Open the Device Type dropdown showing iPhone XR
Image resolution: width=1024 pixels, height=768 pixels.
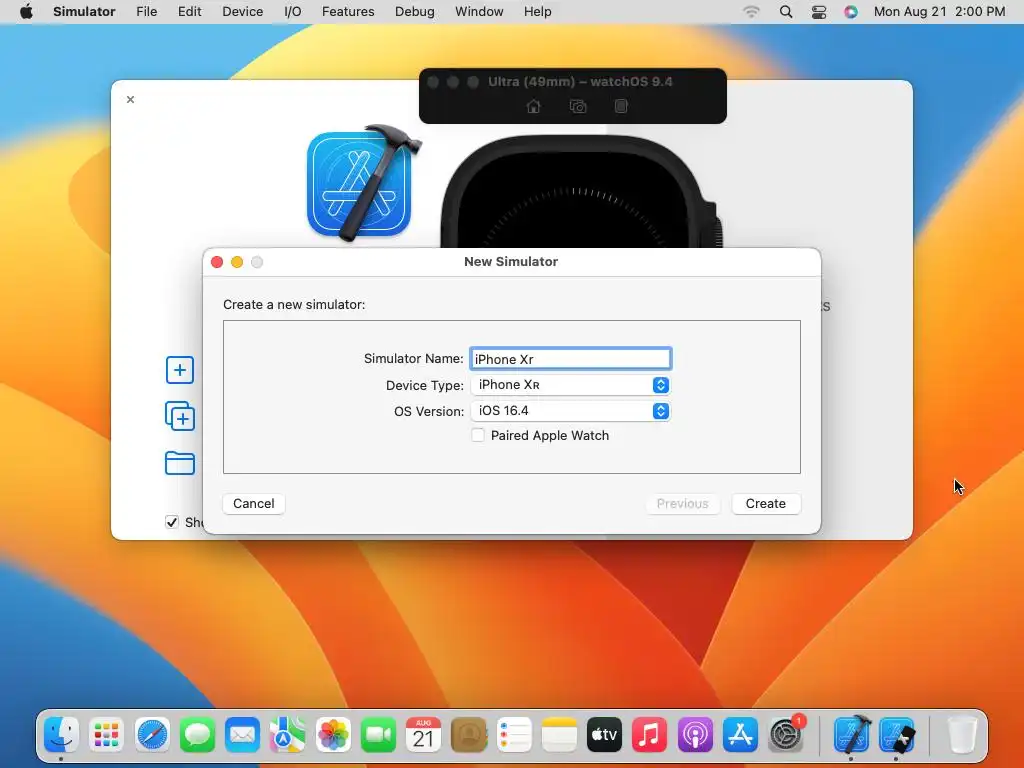[x=570, y=385]
